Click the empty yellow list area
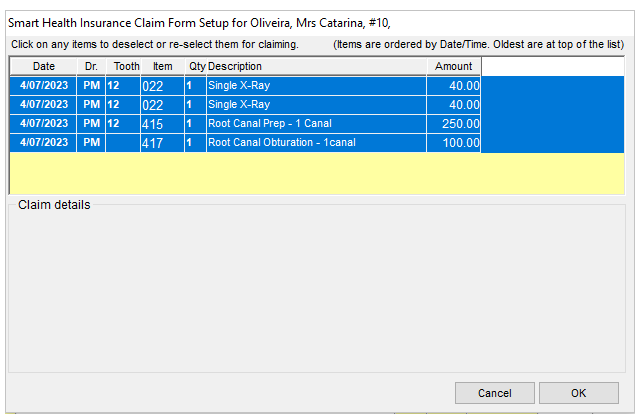640x420 pixels. pyautogui.click(x=317, y=173)
